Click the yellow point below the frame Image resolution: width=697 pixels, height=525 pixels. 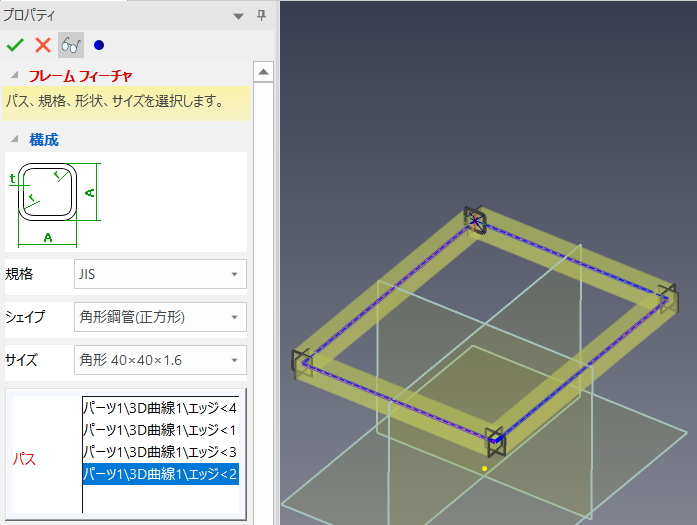[x=484, y=468]
